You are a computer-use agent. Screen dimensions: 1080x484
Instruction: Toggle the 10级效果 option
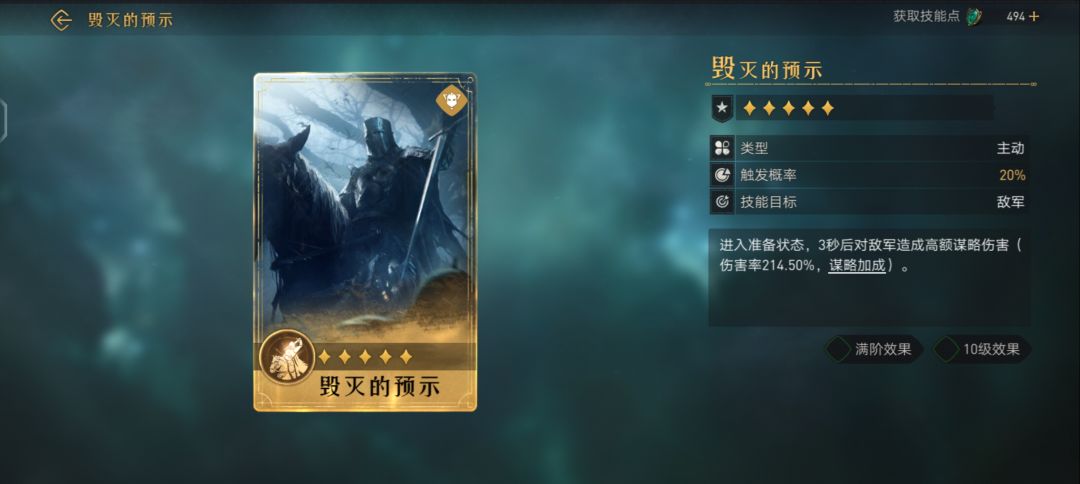pos(981,349)
